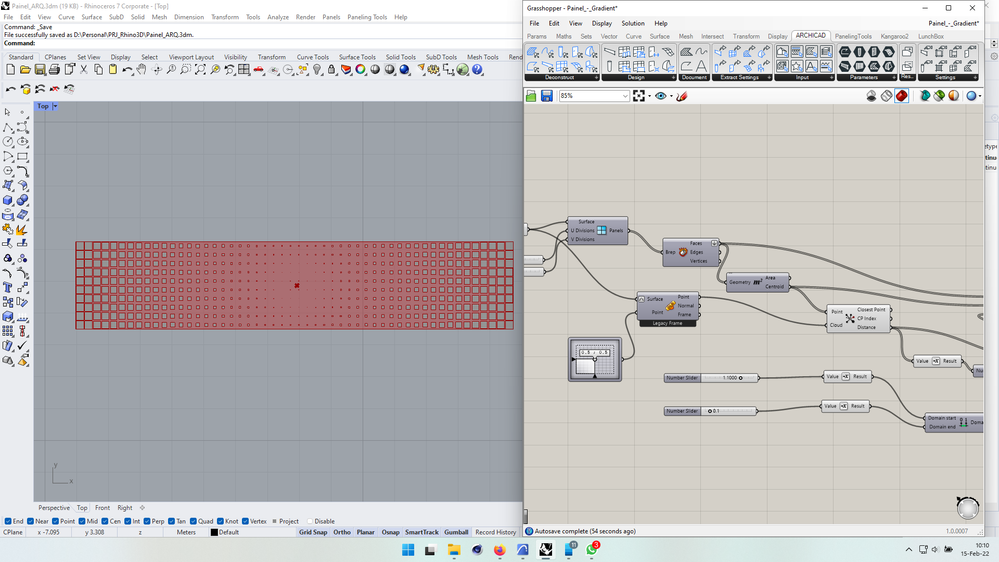Viewport: 999px width, 562px height.
Task: Expand the Deconstruct group plus button
Action: (x=596, y=78)
